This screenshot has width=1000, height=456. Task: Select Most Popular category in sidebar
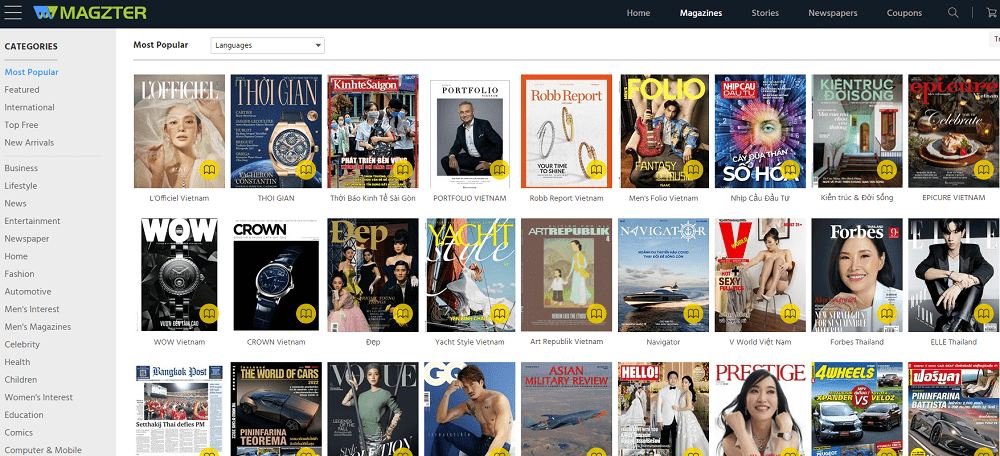point(31,72)
